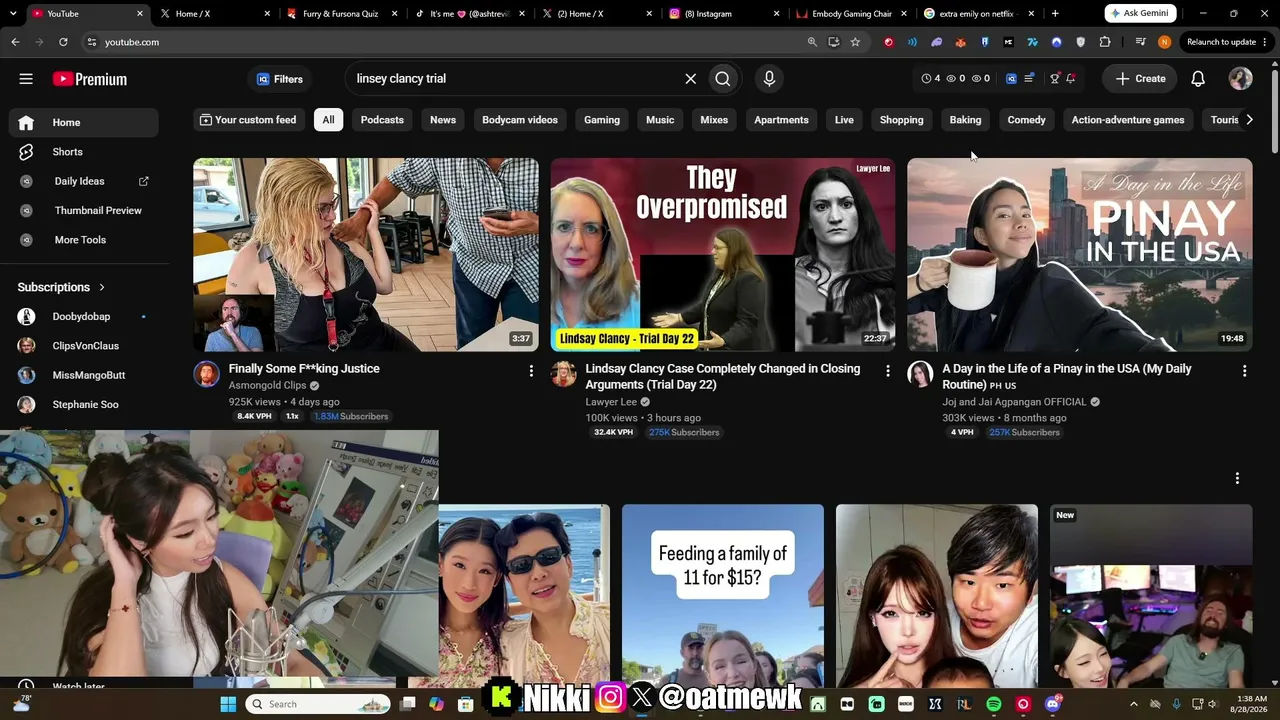Click the YouTube Premium logo

click(x=90, y=79)
